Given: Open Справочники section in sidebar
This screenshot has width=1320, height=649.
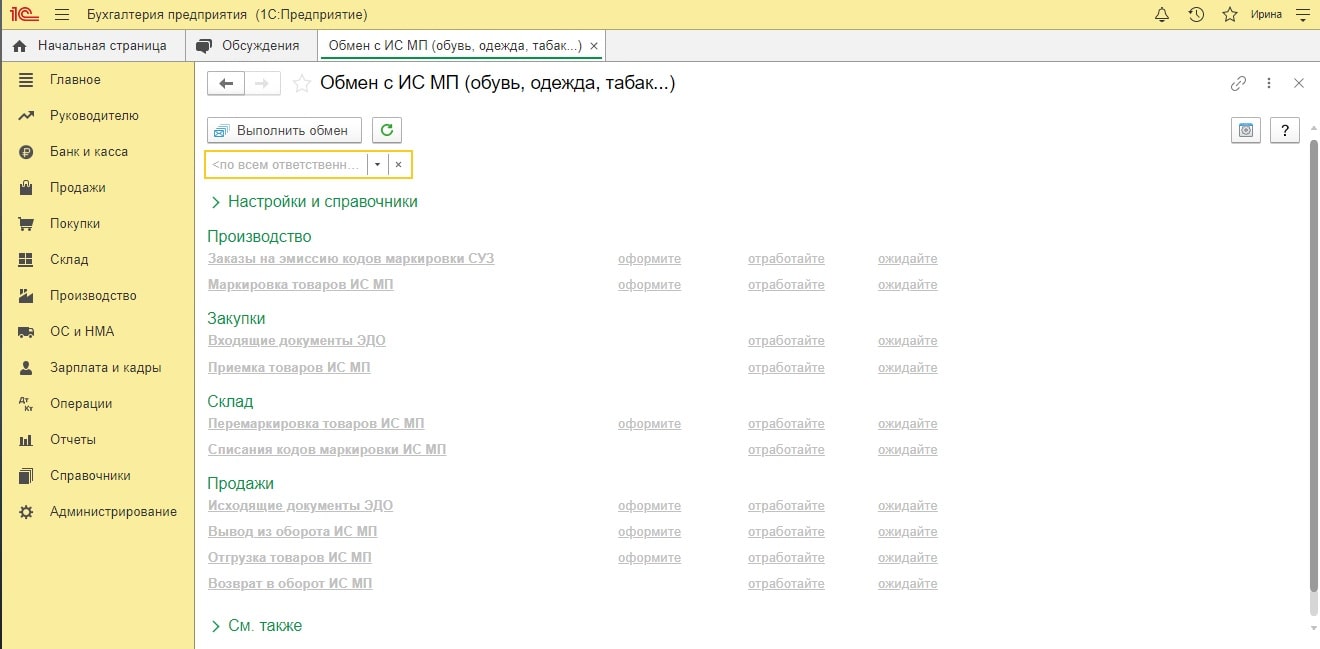Looking at the screenshot, I should 90,476.
